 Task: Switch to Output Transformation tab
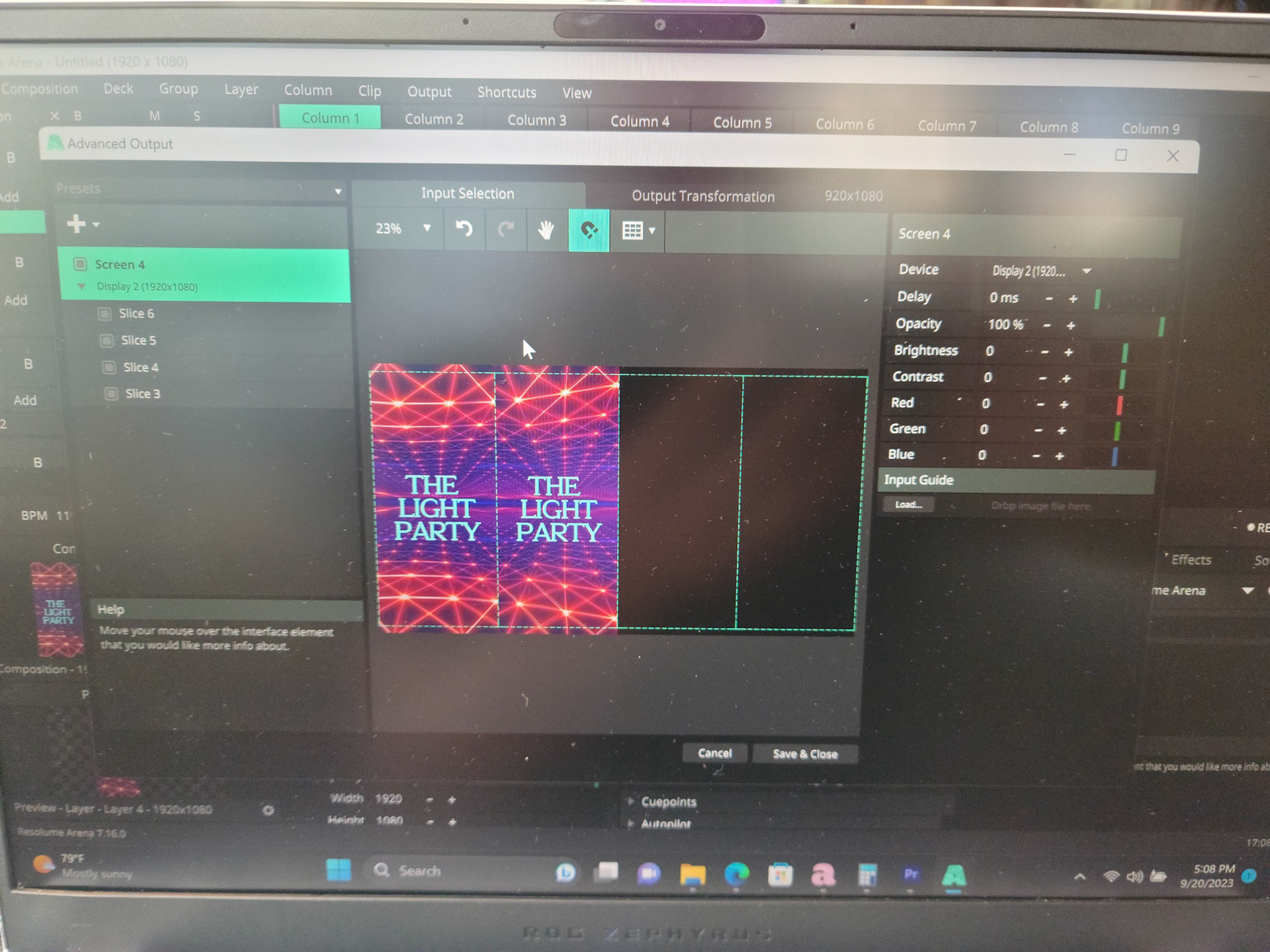tap(702, 196)
